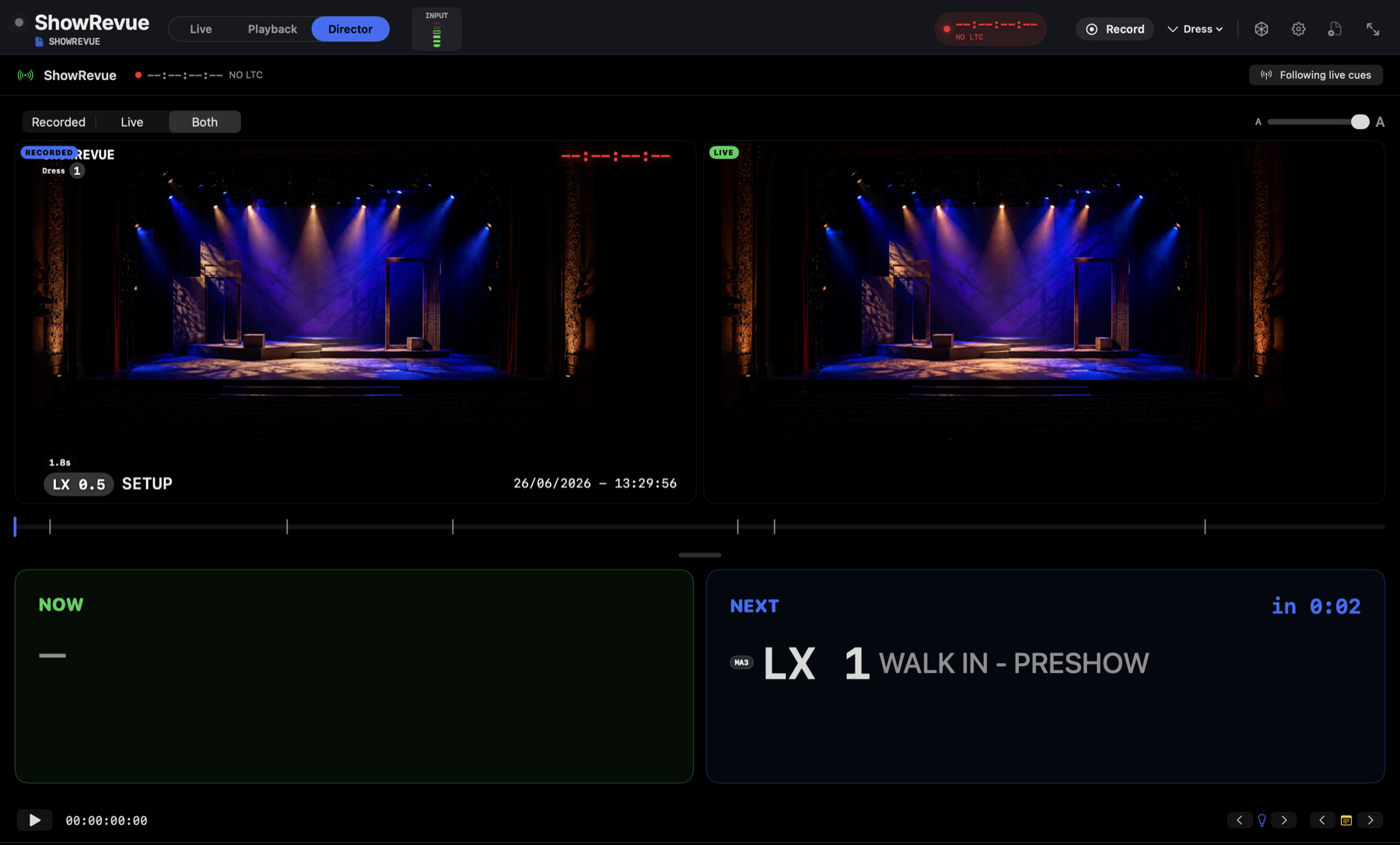Open the NOW cue panel
Image resolution: width=1400 pixels, height=845 pixels.
coord(354,676)
